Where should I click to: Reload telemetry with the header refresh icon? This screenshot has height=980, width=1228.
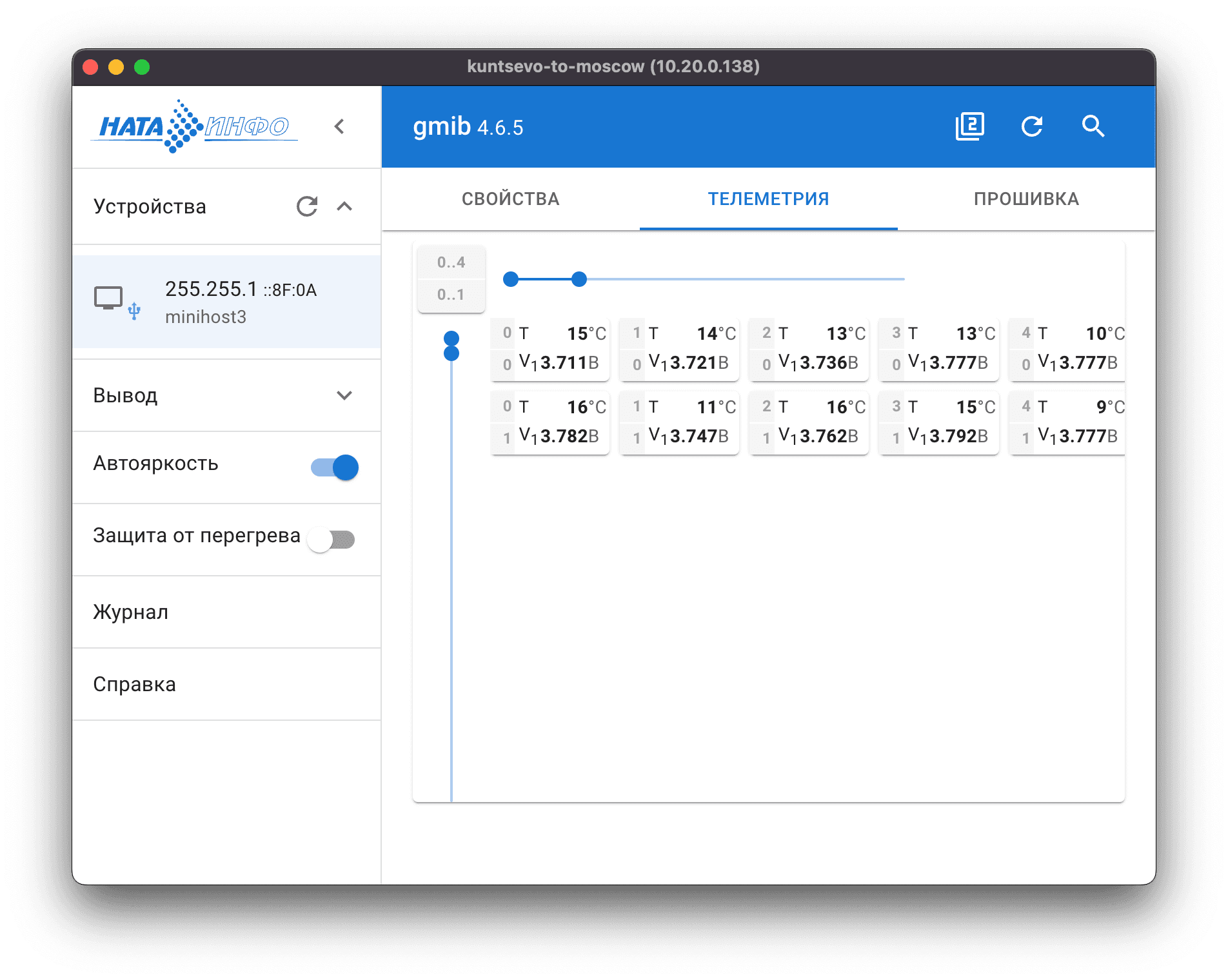coord(1032,126)
